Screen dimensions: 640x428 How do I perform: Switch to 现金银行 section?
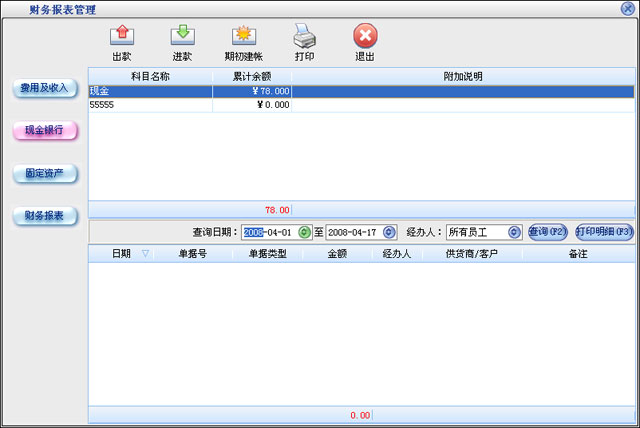(45, 130)
